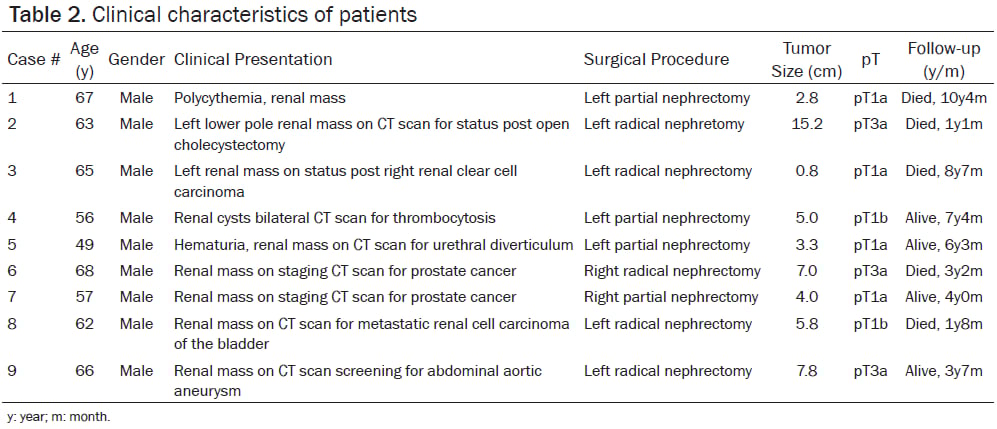Select the tumor size value 15.2
The height and width of the screenshot is (429, 997).
[806, 124]
